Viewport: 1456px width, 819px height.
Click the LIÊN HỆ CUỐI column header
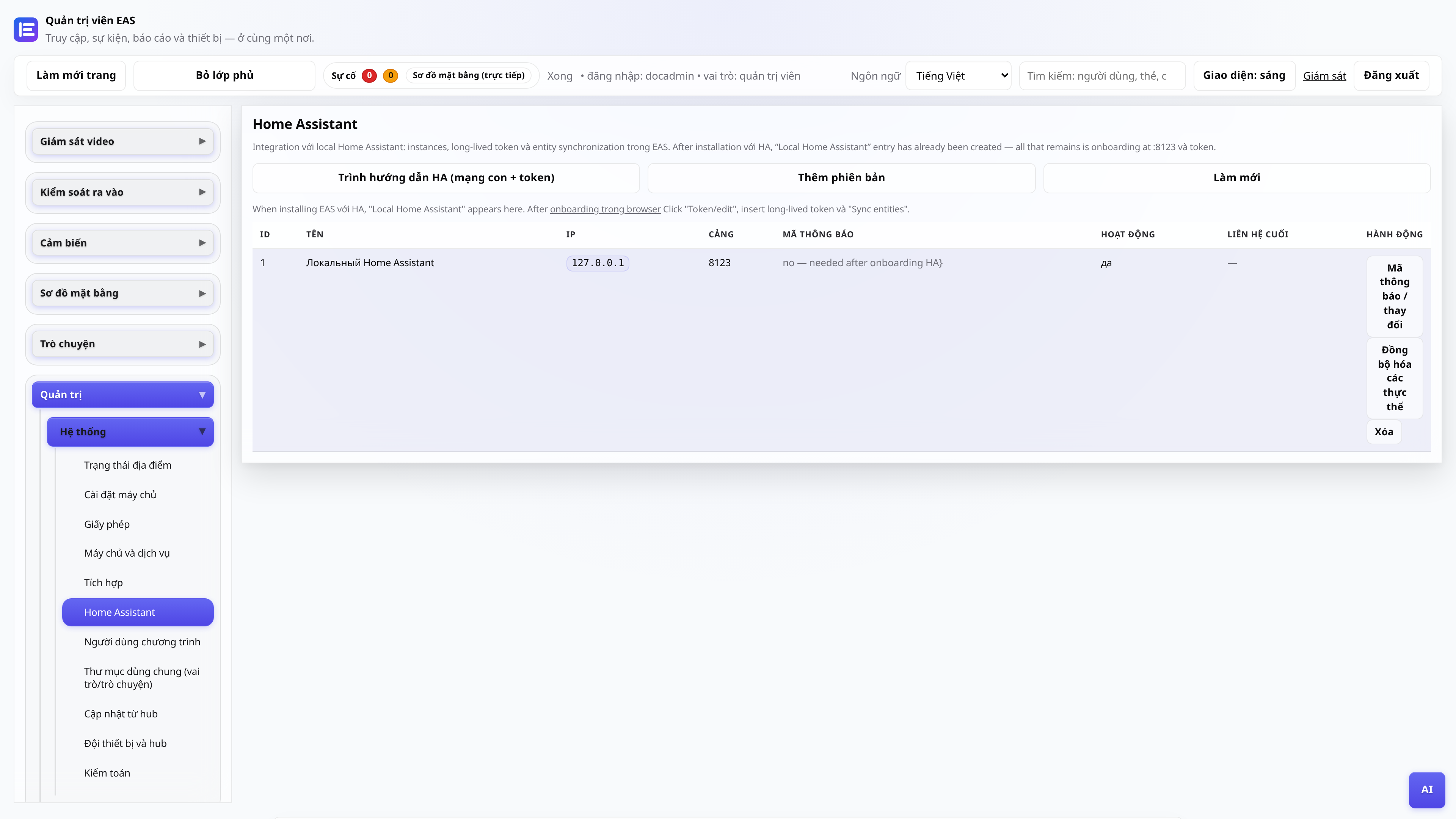click(1258, 235)
